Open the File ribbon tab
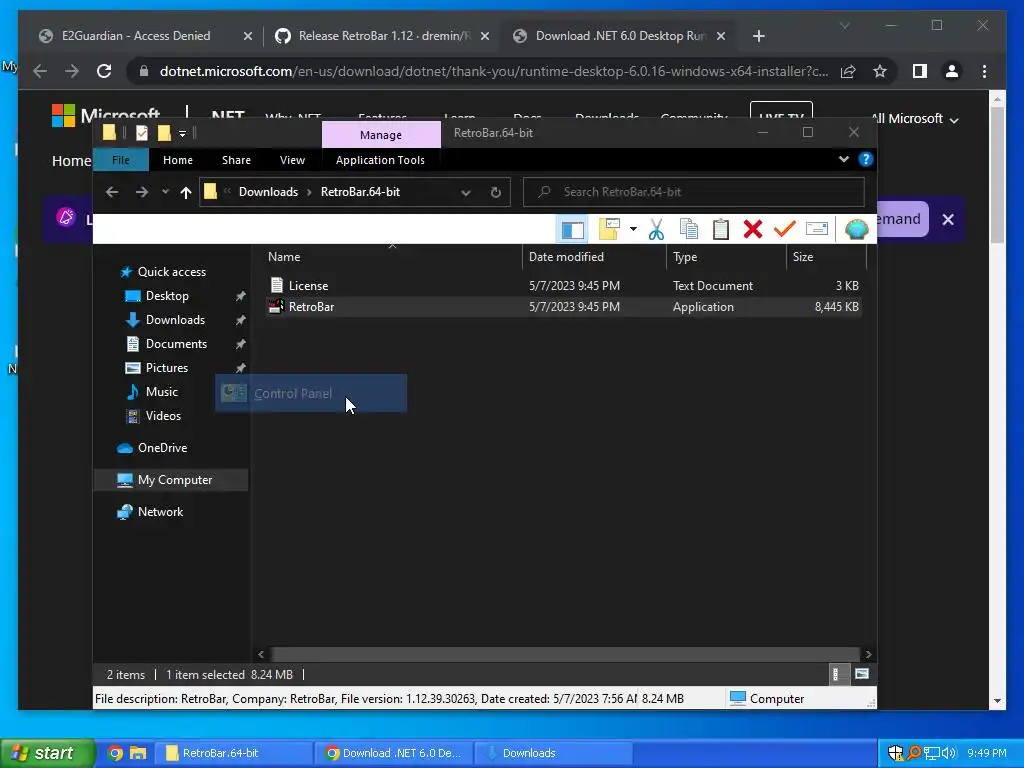The height and width of the screenshot is (768, 1024). click(x=121, y=160)
